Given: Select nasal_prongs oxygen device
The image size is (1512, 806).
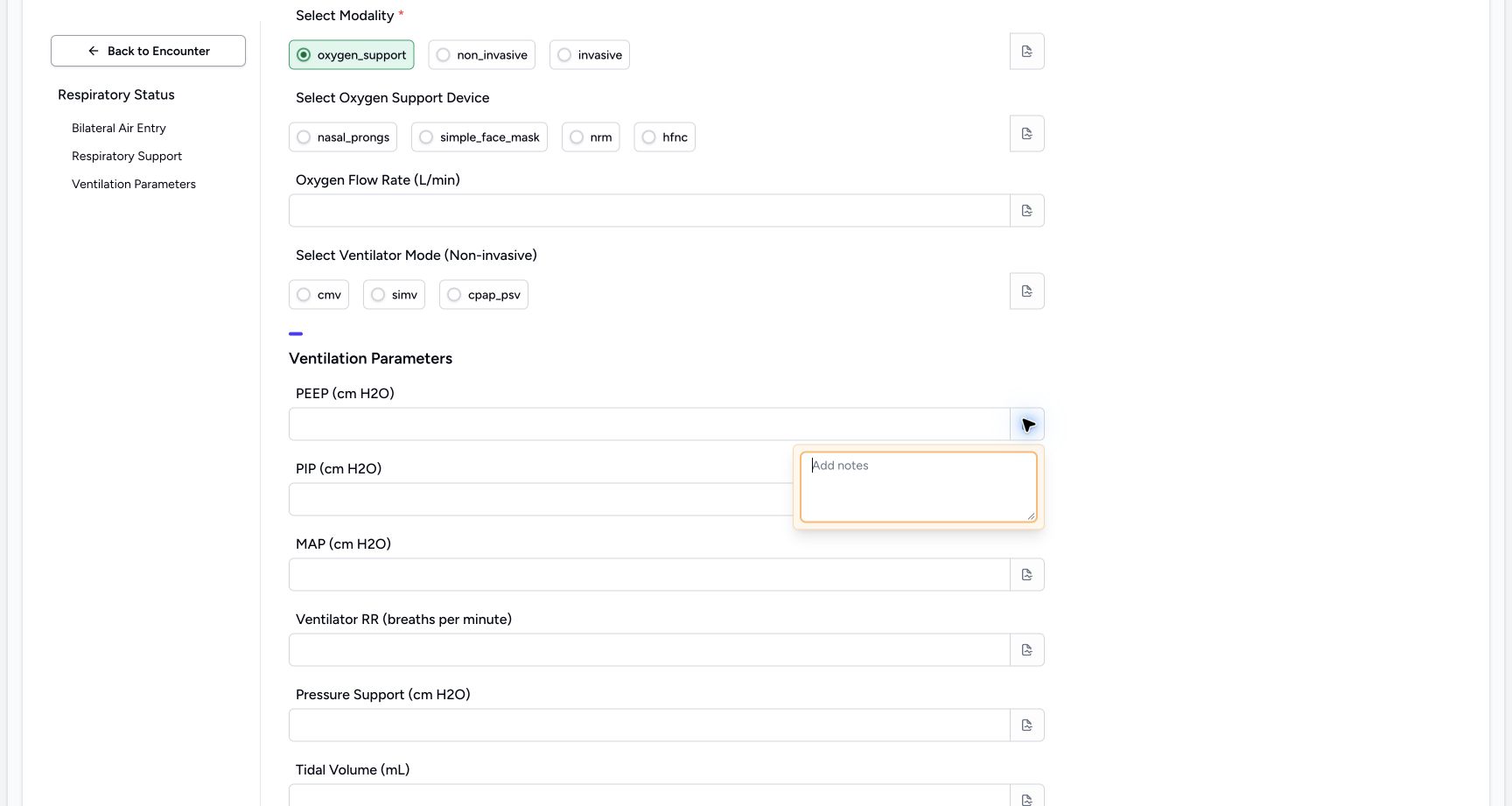Looking at the screenshot, I should point(343,137).
